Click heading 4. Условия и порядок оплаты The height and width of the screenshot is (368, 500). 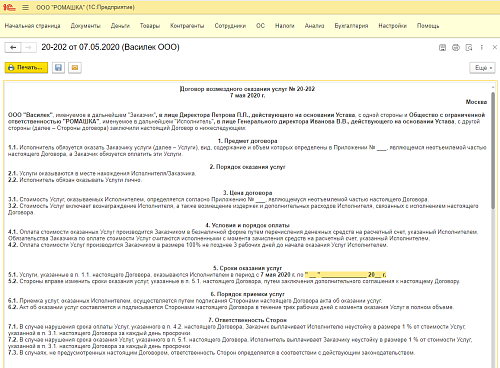coord(247,225)
